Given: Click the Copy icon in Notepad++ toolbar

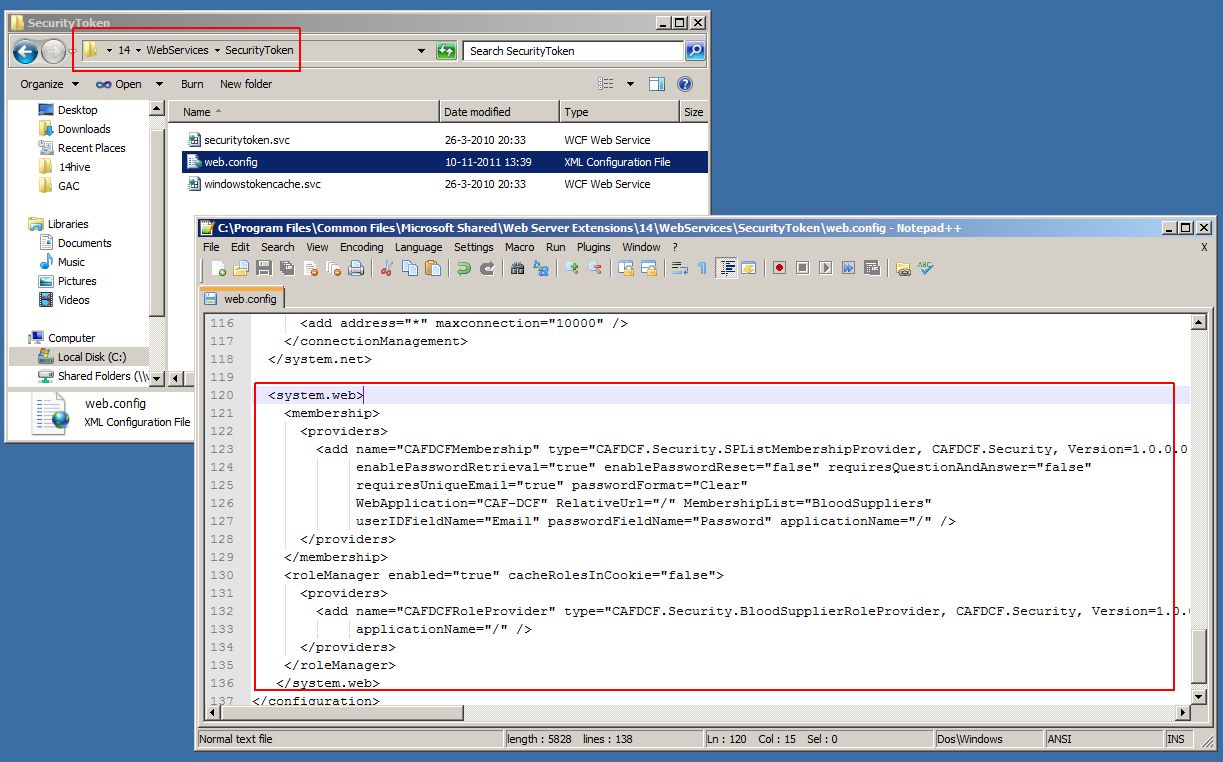Looking at the screenshot, I should (410, 268).
